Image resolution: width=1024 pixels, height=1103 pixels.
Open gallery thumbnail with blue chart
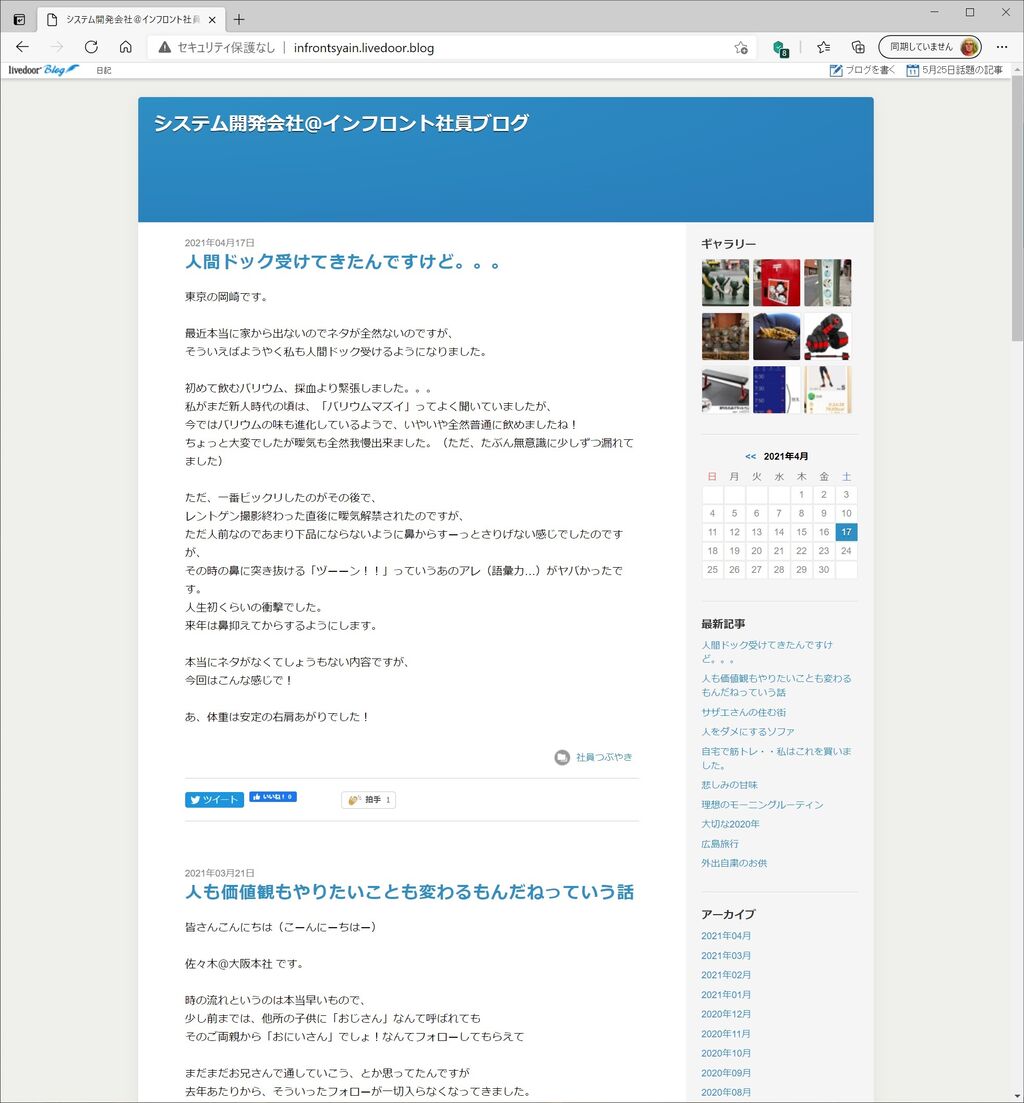coord(776,389)
